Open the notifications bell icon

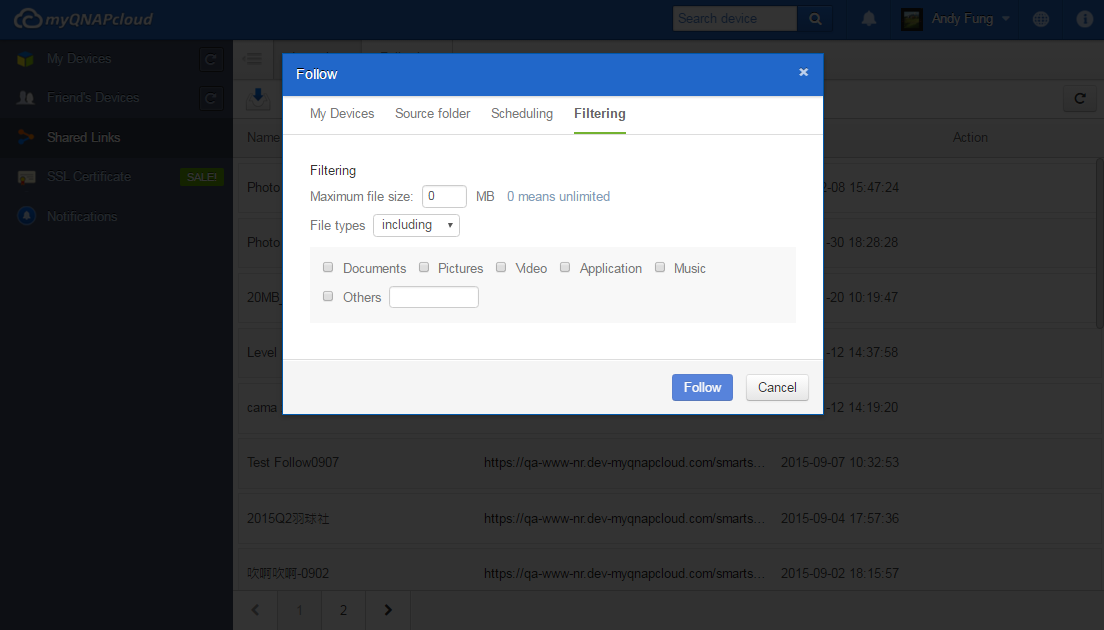coord(869,19)
